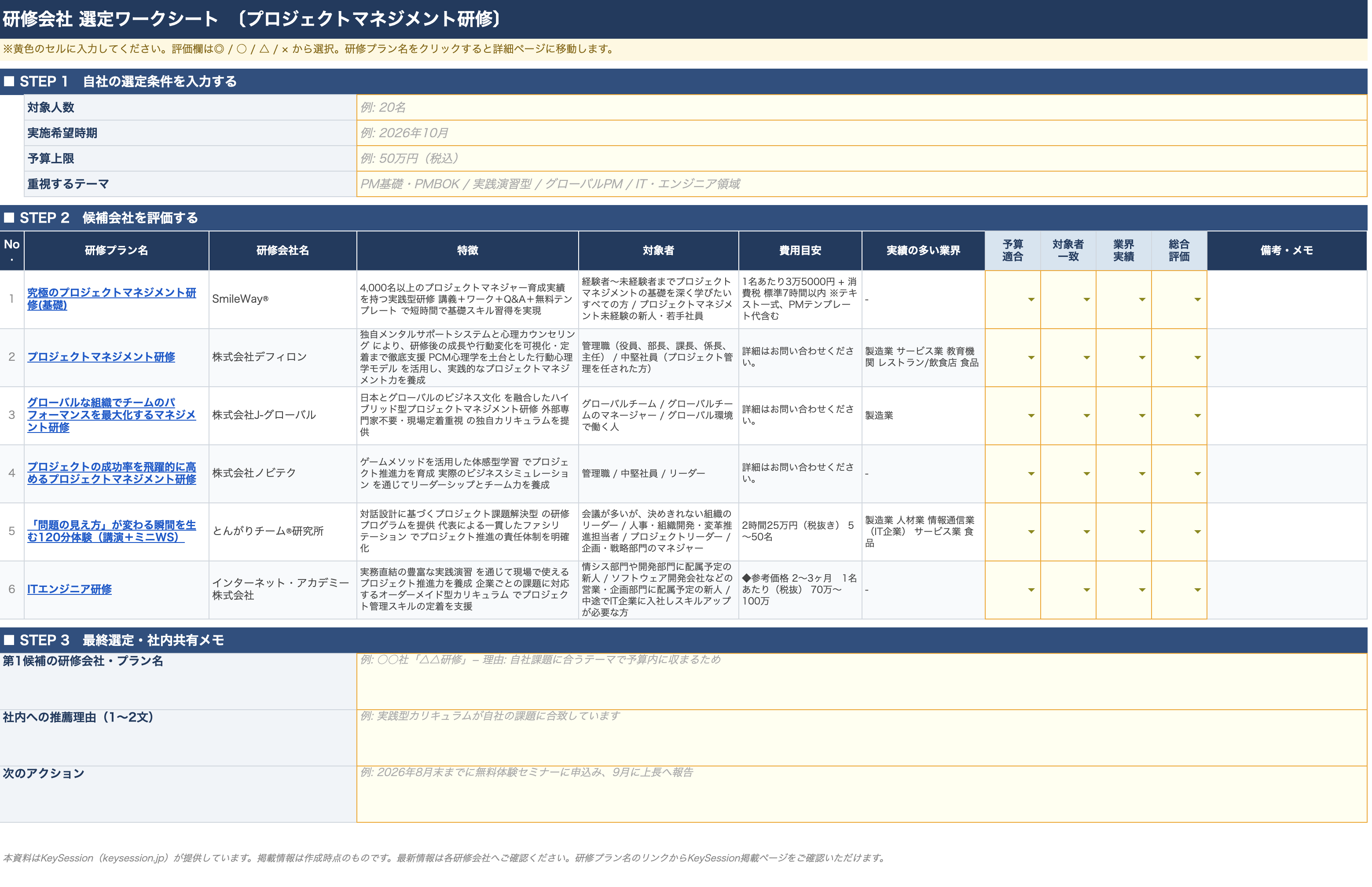Open 総合評価 dropdown for SmileWay row
This screenshot has width=1372, height=887.
1197,300
